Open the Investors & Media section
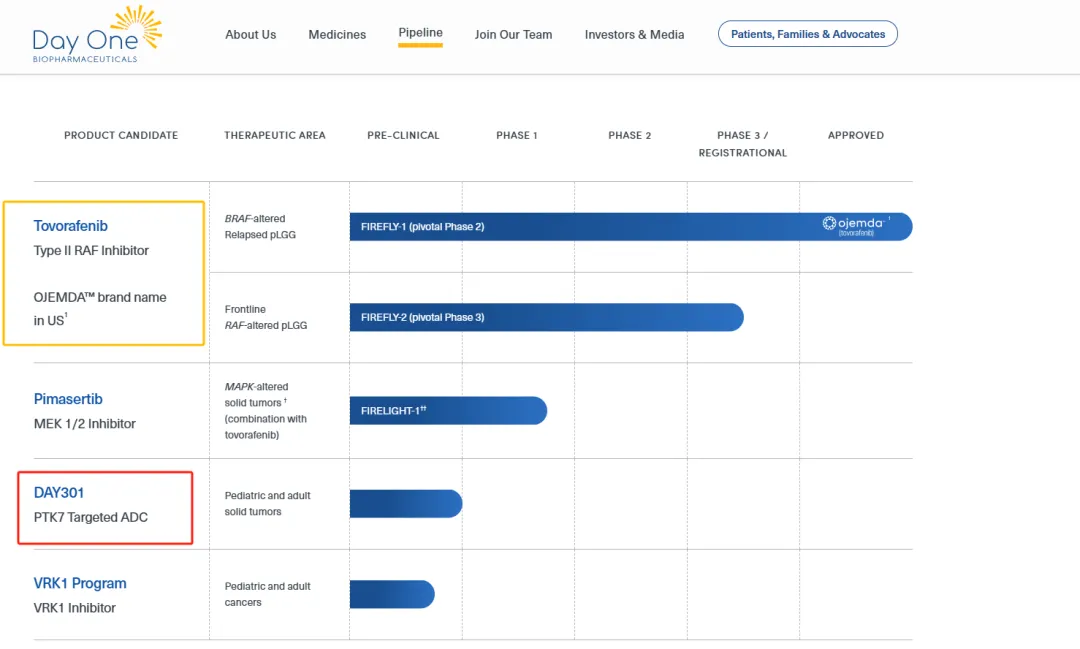The image size is (1080, 649). pyautogui.click(x=634, y=34)
